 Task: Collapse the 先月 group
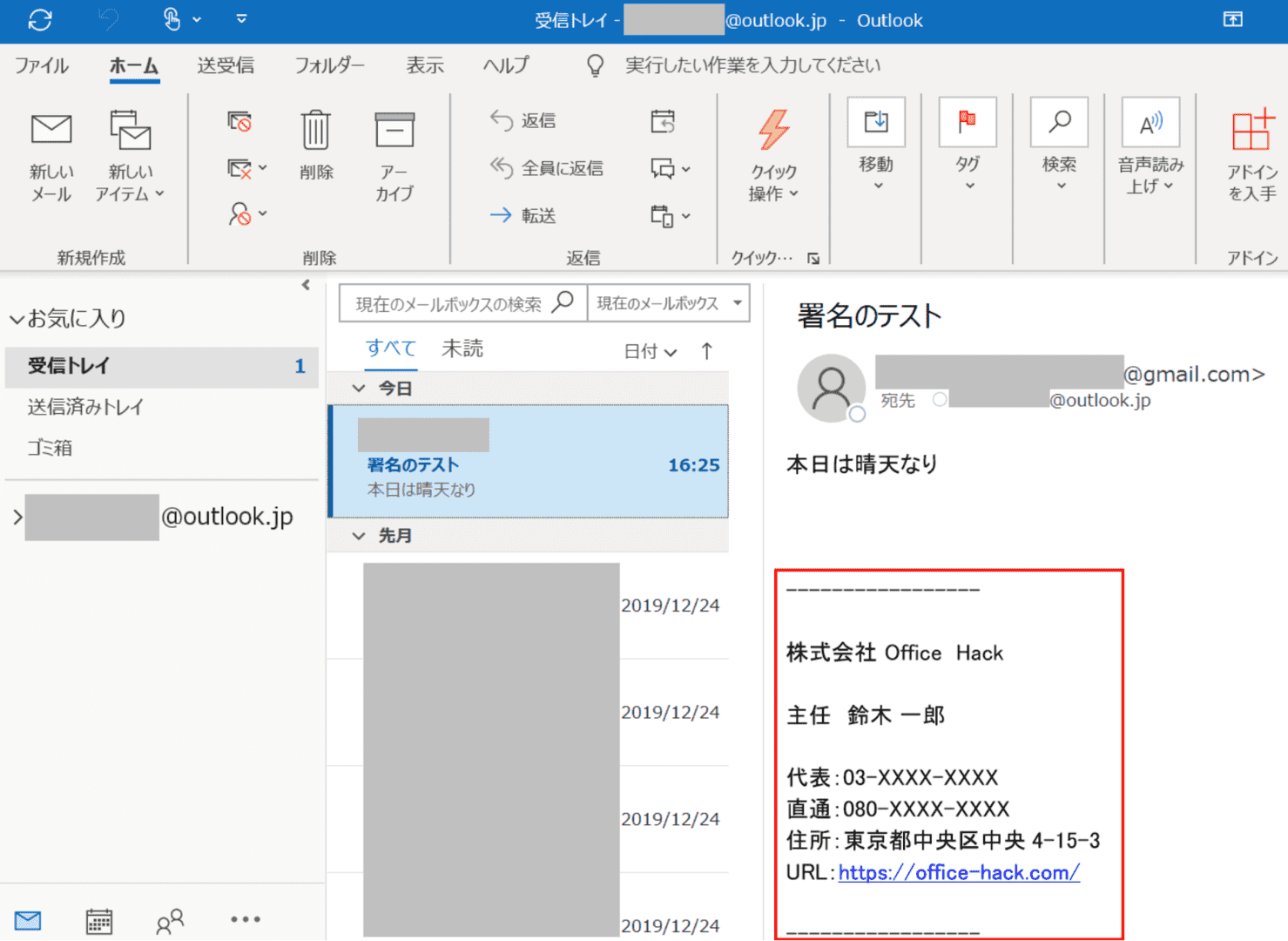(x=359, y=536)
